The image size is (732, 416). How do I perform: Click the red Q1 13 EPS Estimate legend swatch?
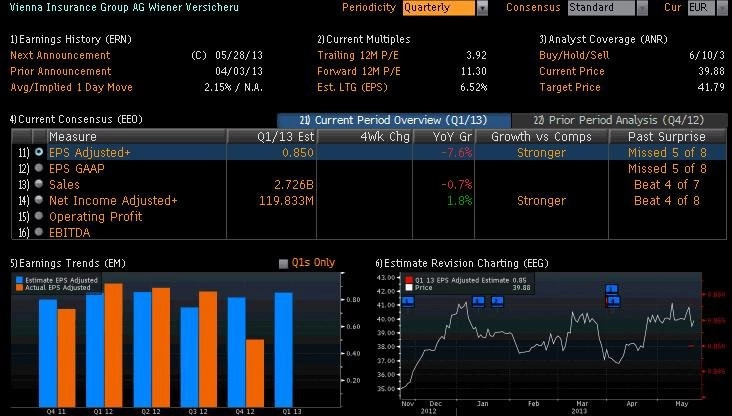(409, 280)
